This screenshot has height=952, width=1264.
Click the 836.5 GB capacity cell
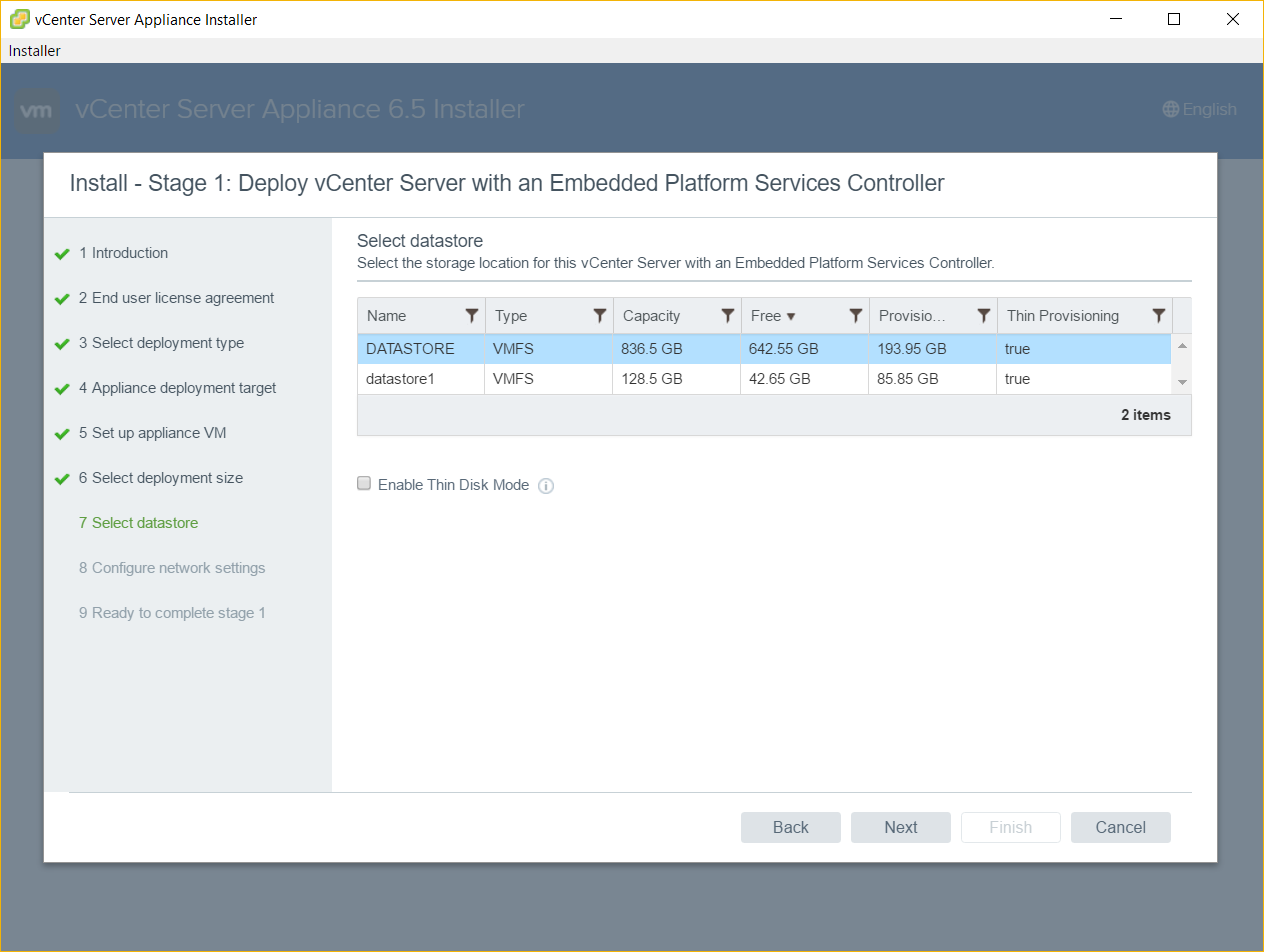[677, 349]
